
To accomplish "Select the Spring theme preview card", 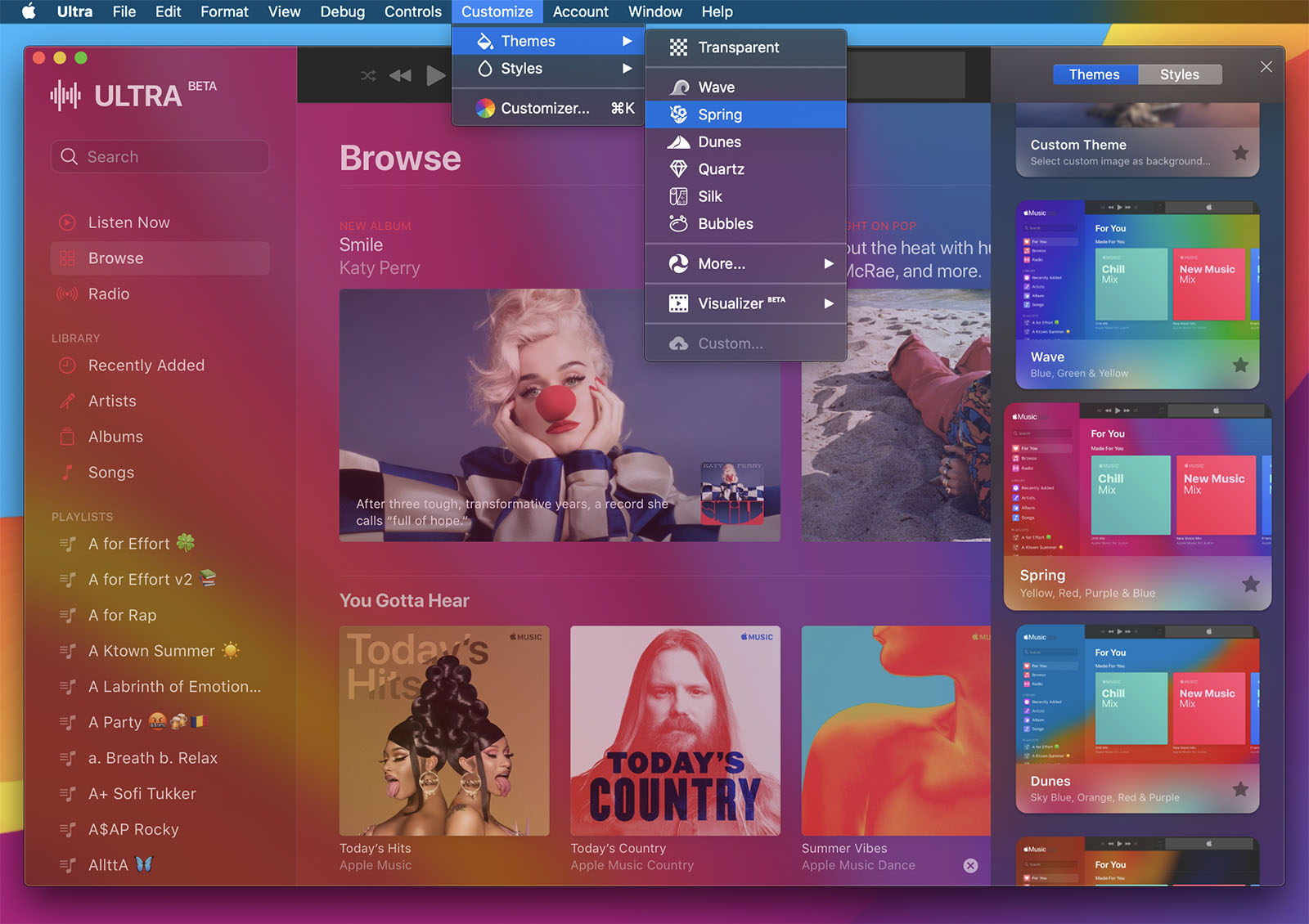I will coord(1137,507).
